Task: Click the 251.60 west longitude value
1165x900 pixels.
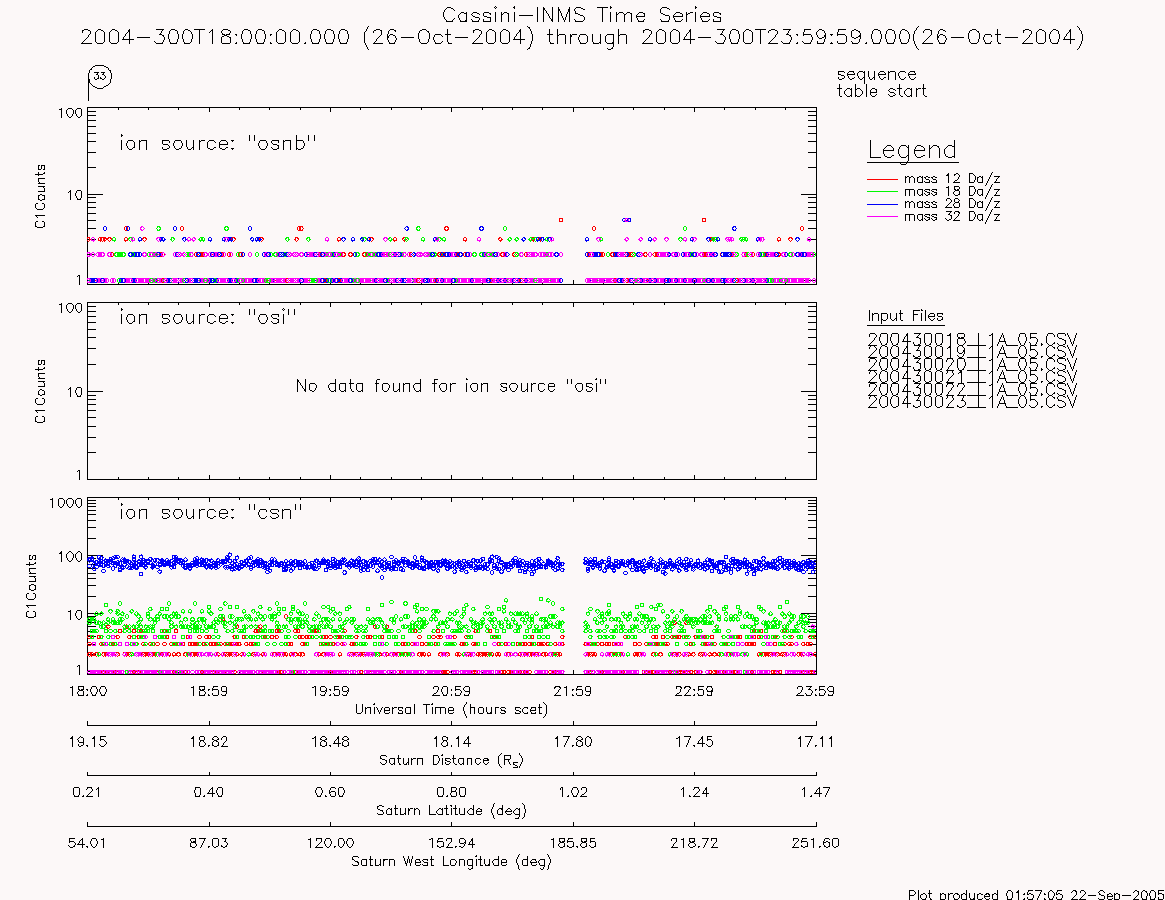Action: pyautogui.click(x=815, y=843)
